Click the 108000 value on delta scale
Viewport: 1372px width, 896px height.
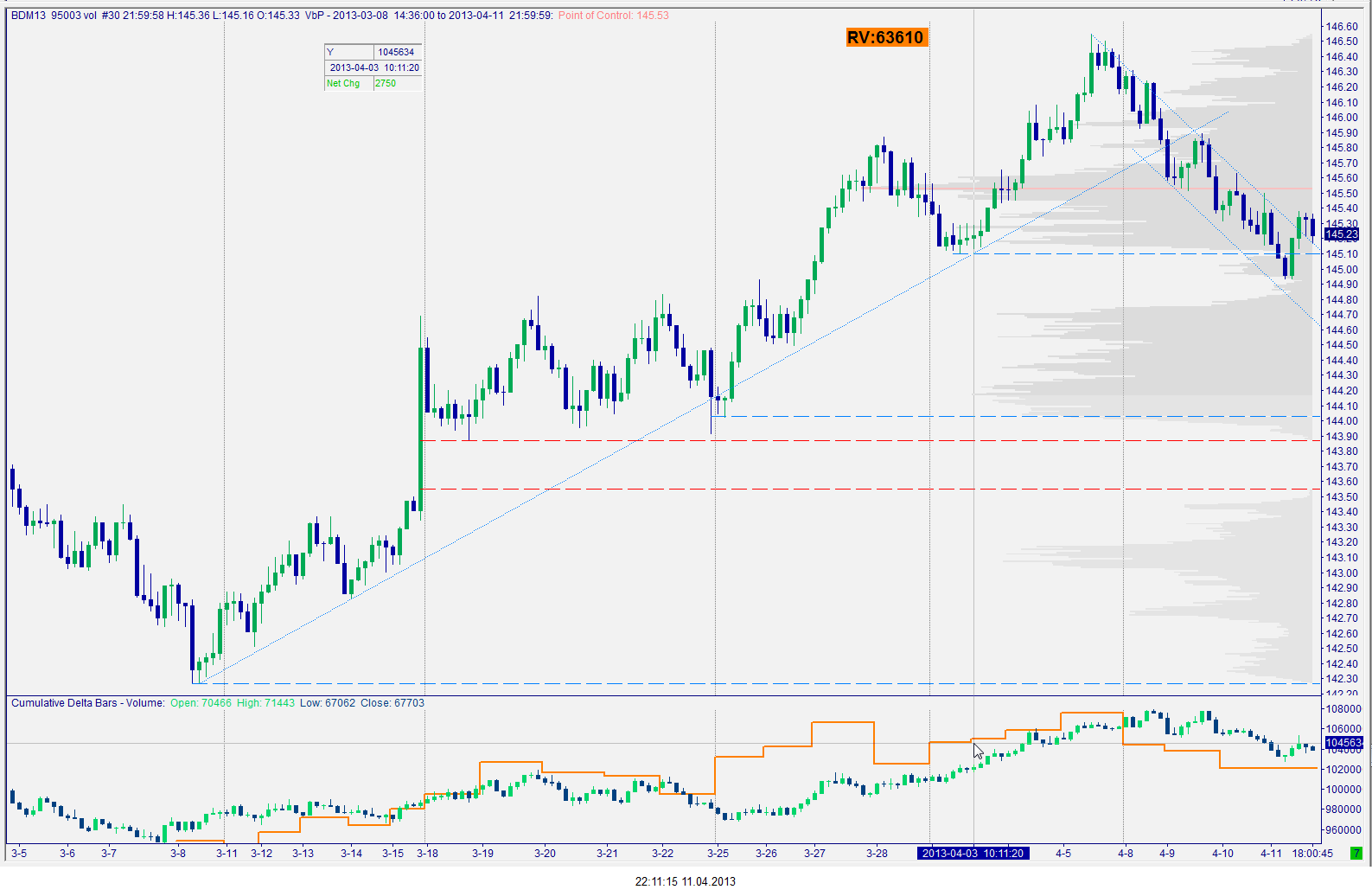point(1344,709)
